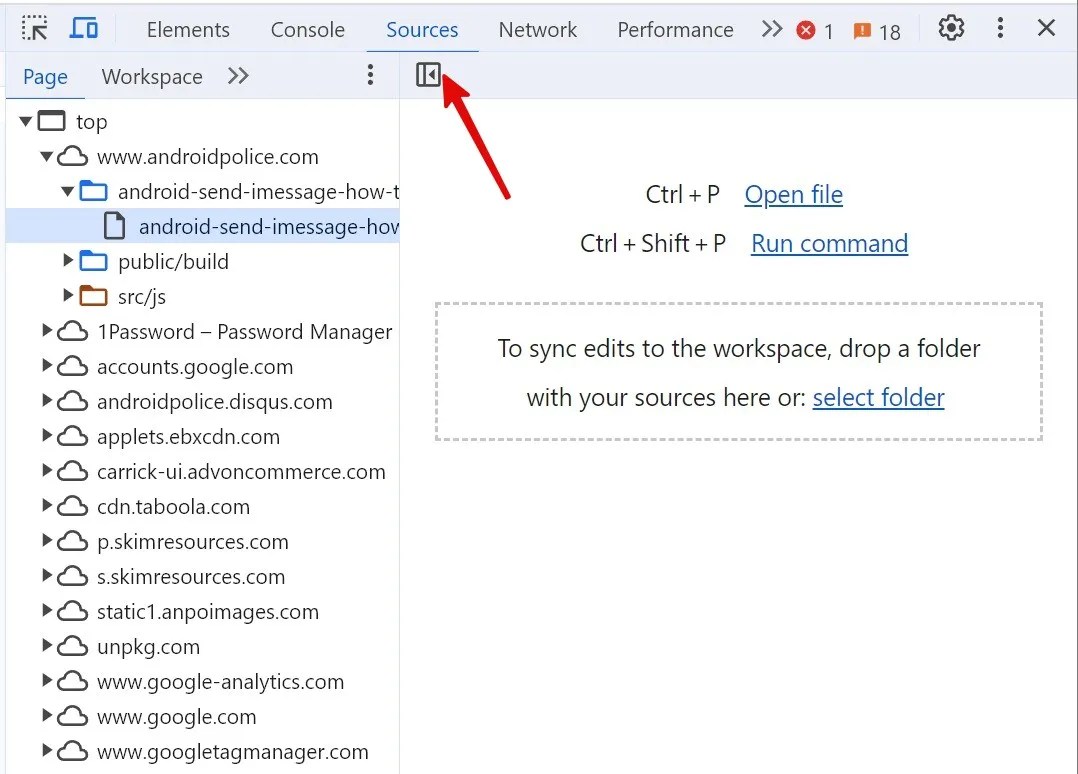The image size is (1078, 774).
Task: Click the document icon of the selected file
Action: [x=113, y=225]
